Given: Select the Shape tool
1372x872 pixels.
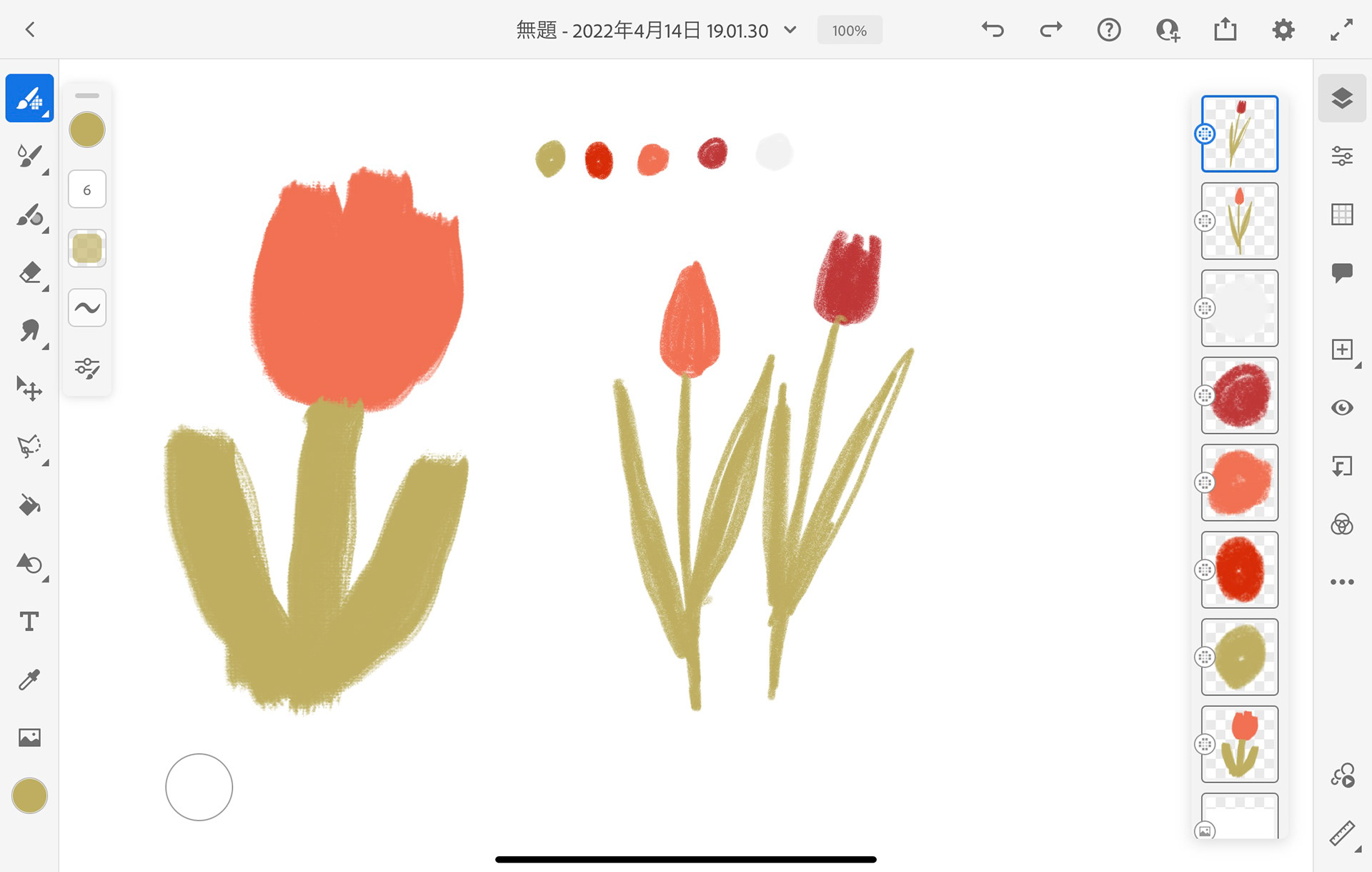Looking at the screenshot, I should coord(30,564).
